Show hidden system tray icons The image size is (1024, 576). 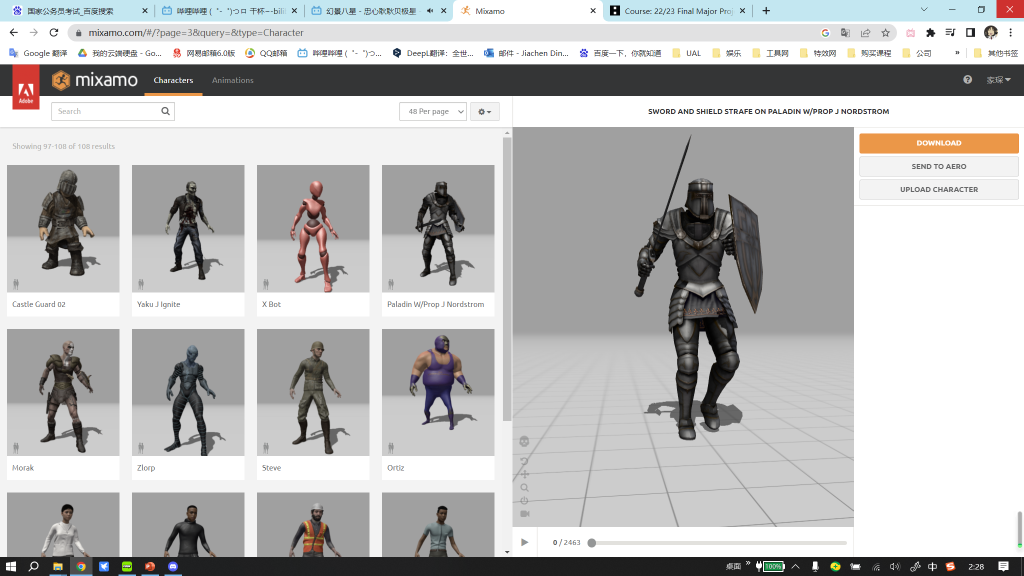coord(795,566)
